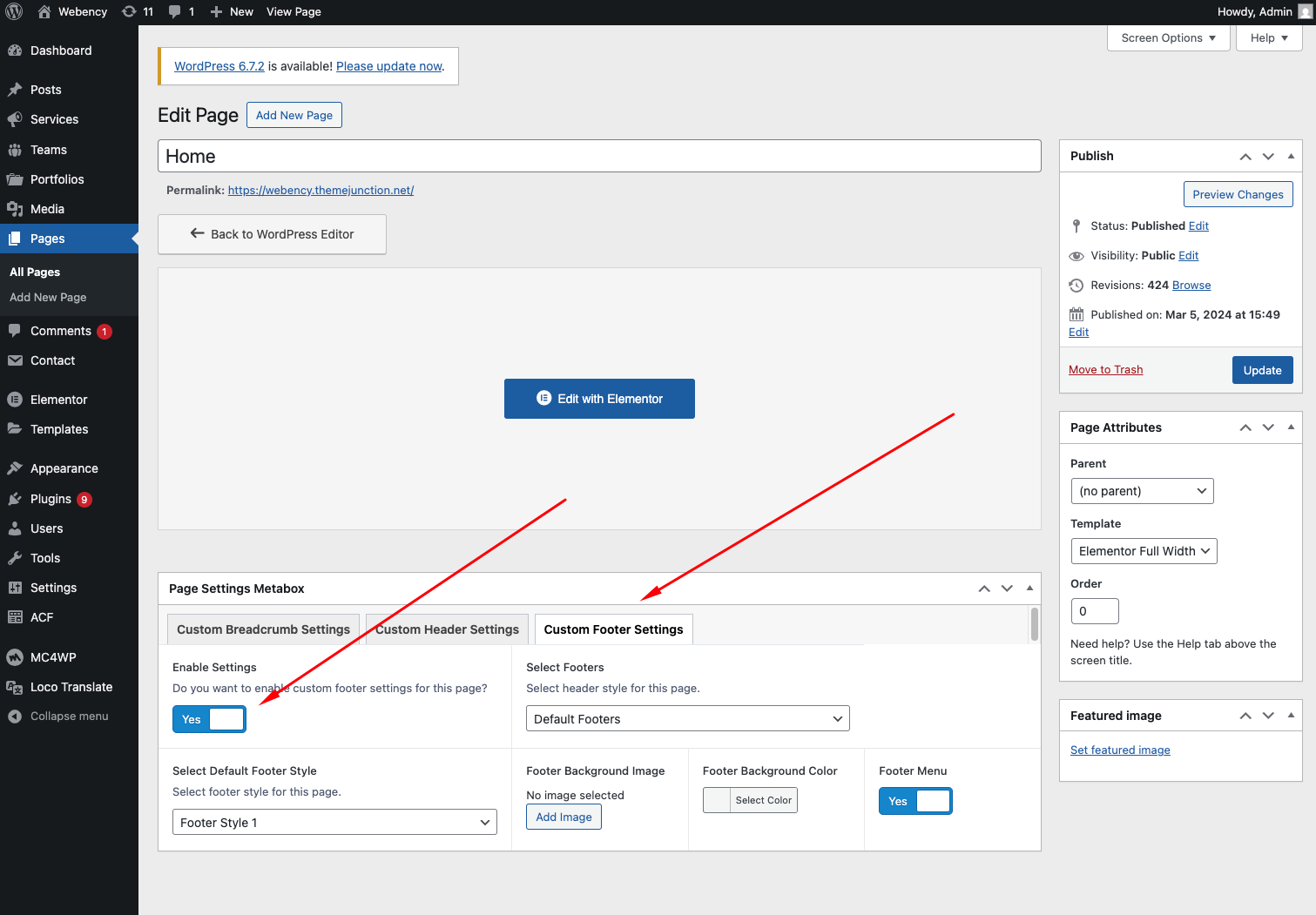
Task: Click the Collapse menu arrow icon
Action: (15, 717)
